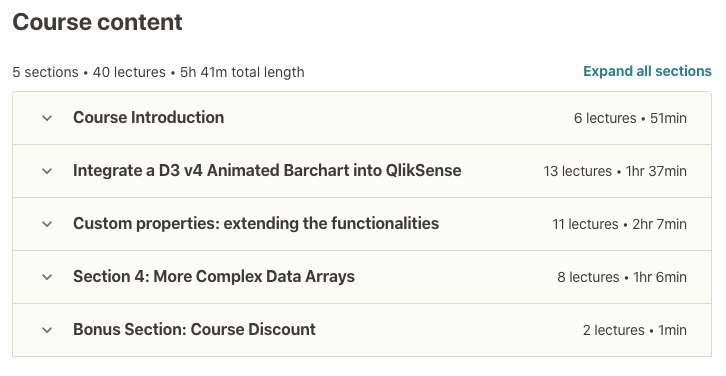Expand all sections link
The image size is (726, 376).
[647, 71]
